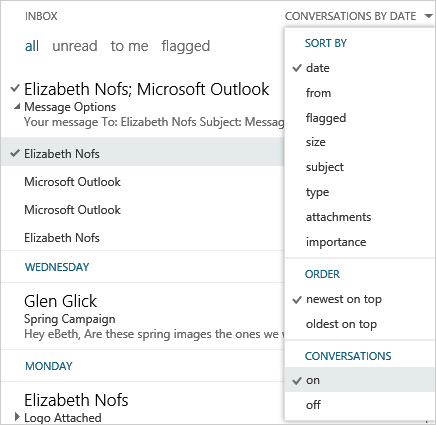Open the second Microsoft Outlook message

point(143,210)
